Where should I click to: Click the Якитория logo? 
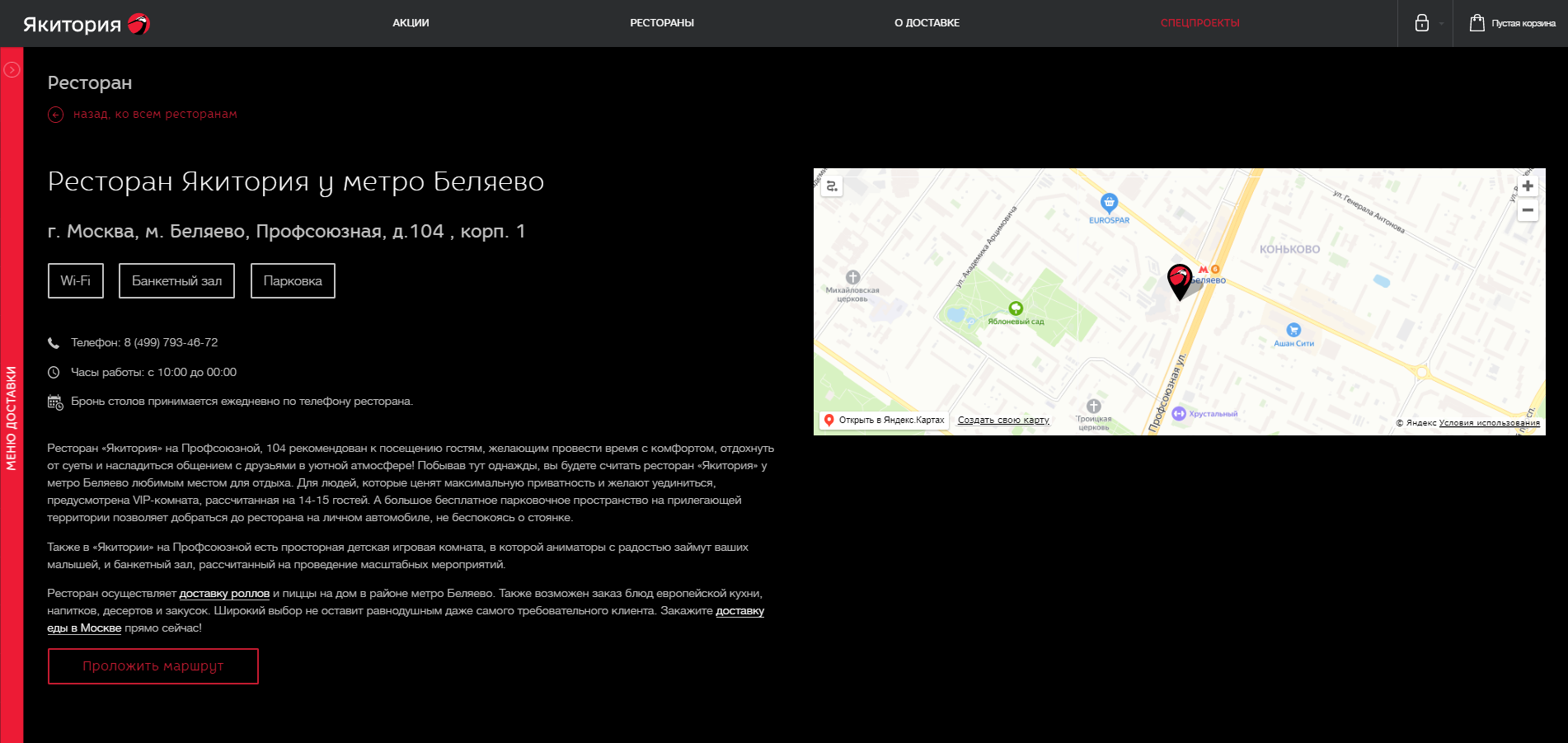(x=86, y=24)
